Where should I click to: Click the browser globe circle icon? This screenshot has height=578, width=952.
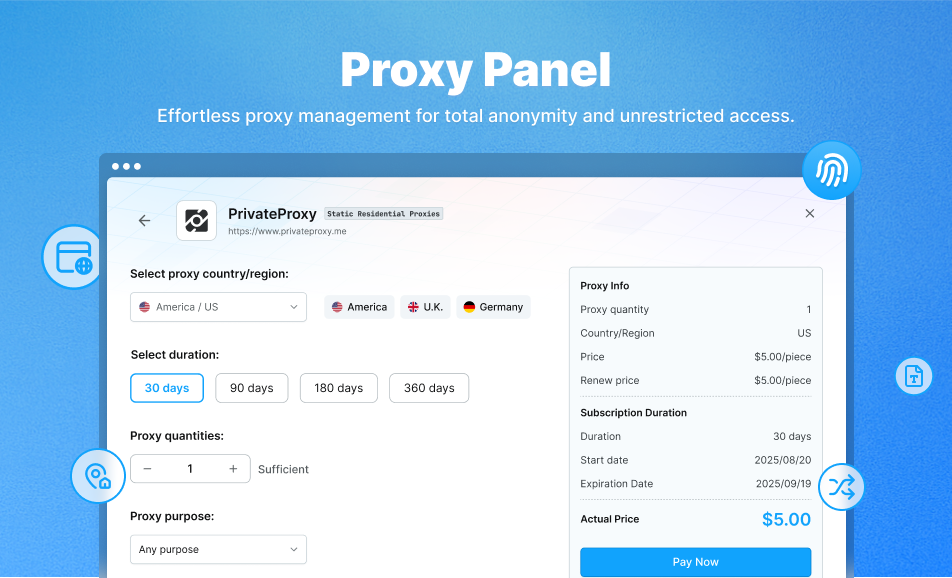point(74,257)
